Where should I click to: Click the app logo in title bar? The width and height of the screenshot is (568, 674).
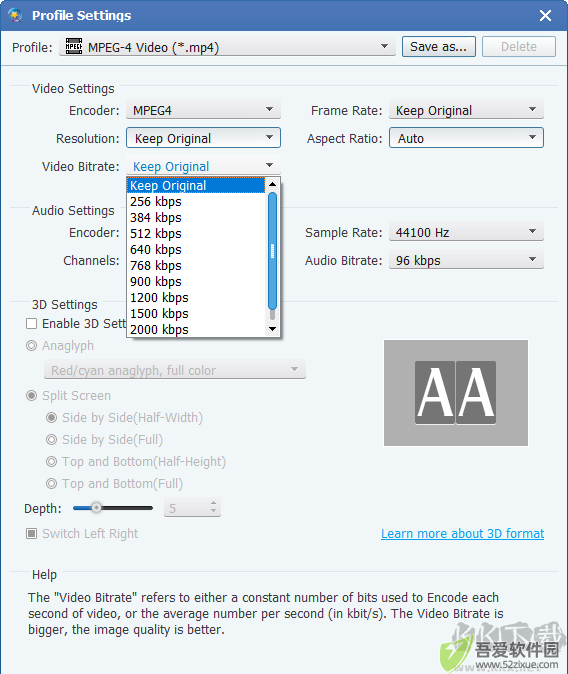(x=15, y=16)
